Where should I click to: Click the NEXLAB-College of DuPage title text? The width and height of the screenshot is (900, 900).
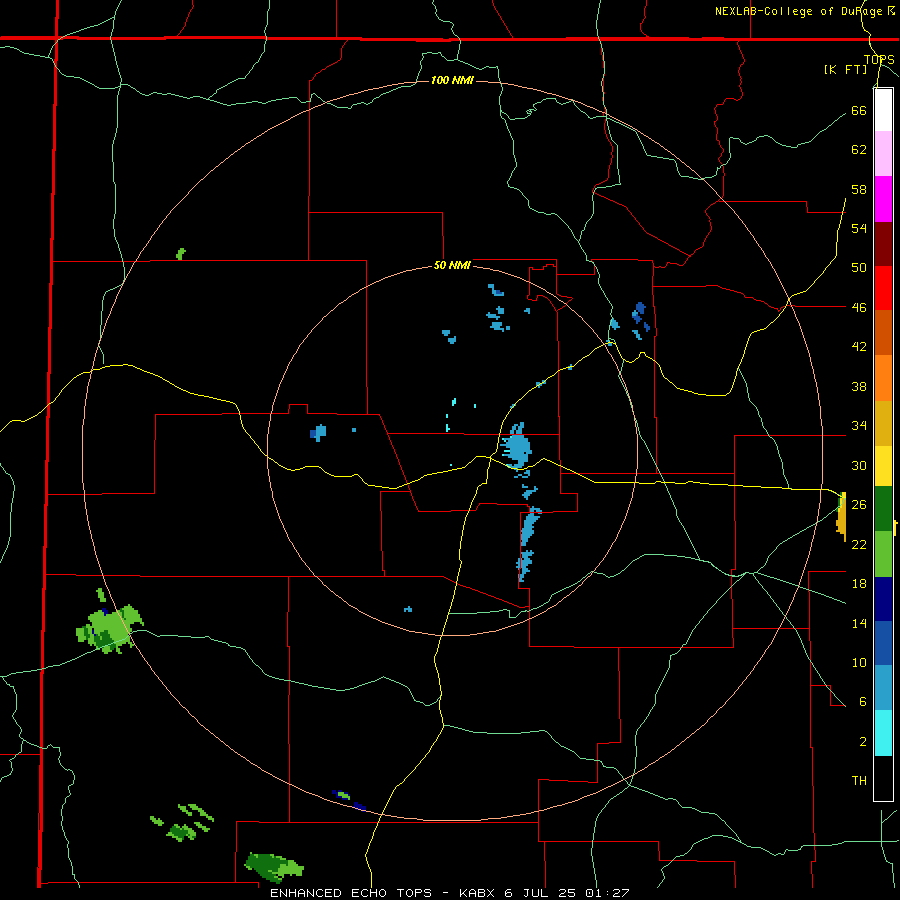(805, 11)
